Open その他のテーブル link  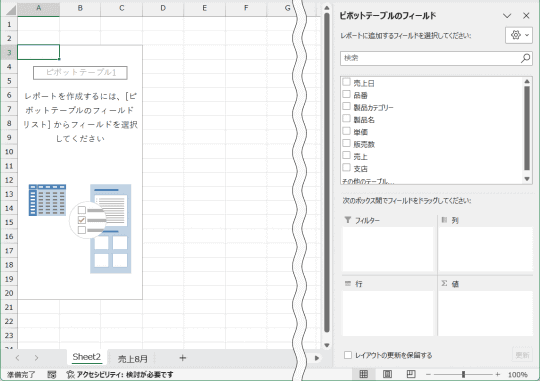(368, 181)
